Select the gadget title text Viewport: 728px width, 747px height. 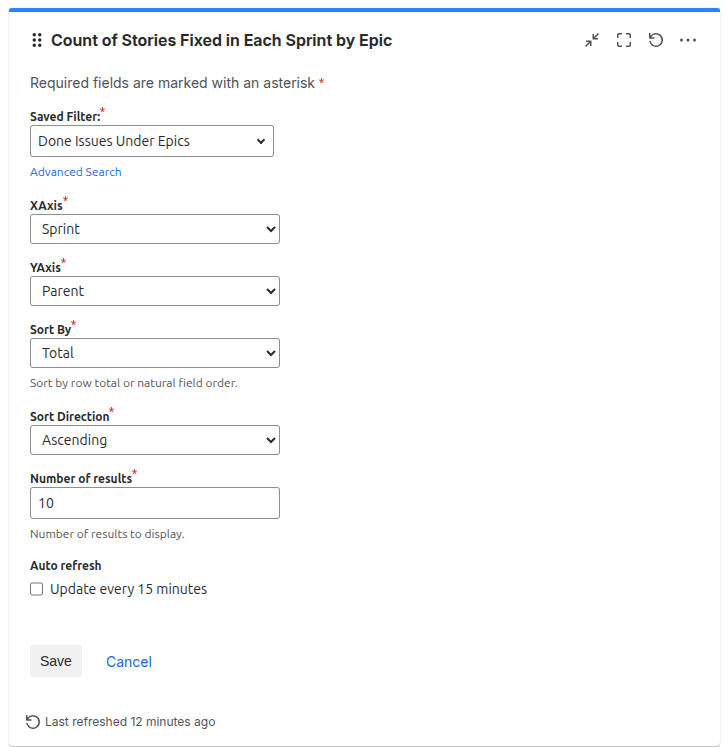pyautogui.click(x=222, y=40)
